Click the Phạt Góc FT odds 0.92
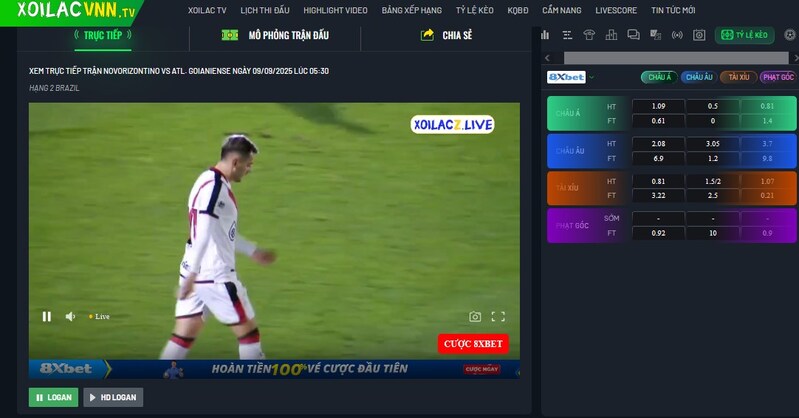Image resolution: width=799 pixels, height=418 pixels. pyautogui.click(x=658, y=233)
